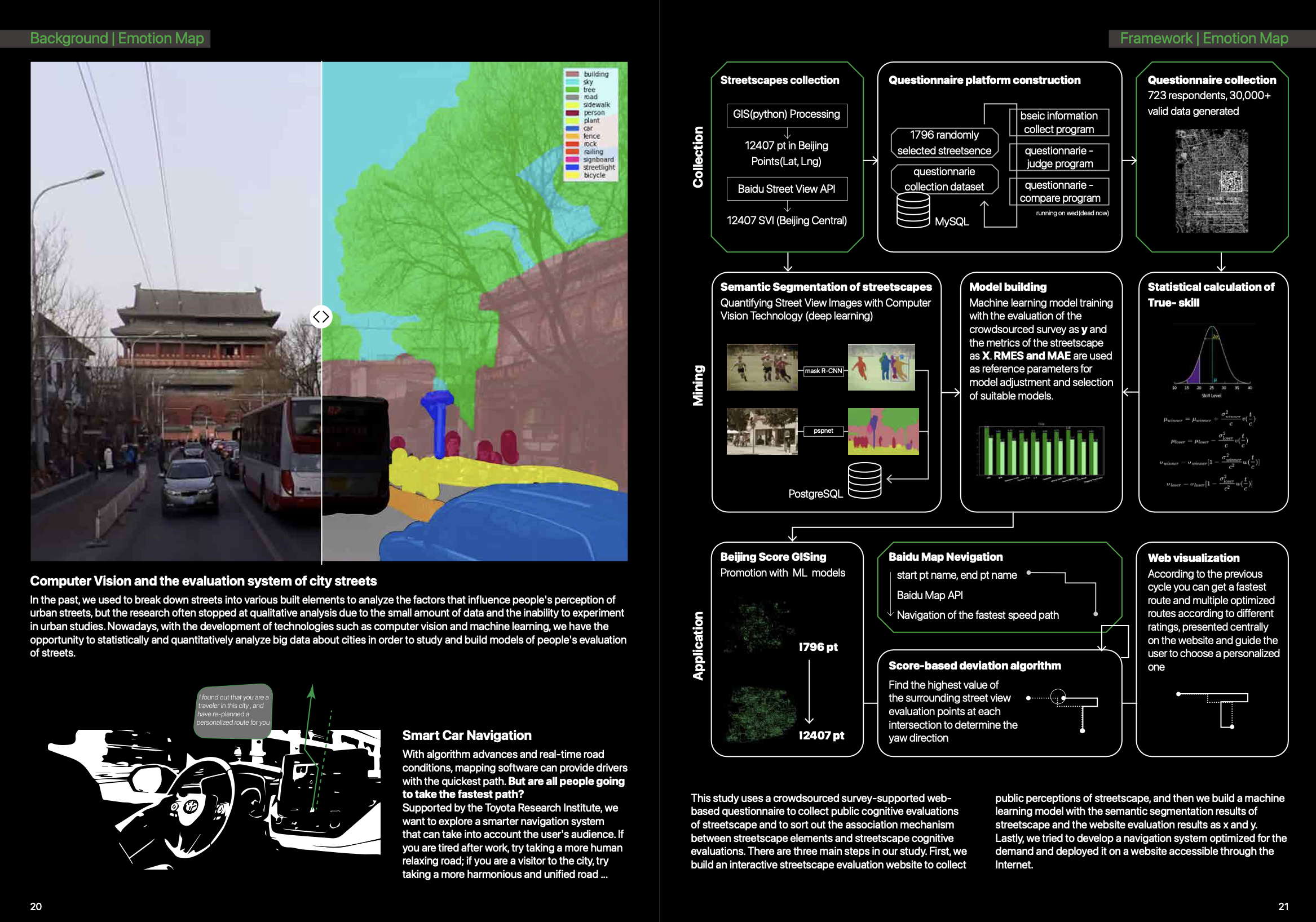Click the 'pspnet' label box

pyautogui.click(x=823, y=431)
